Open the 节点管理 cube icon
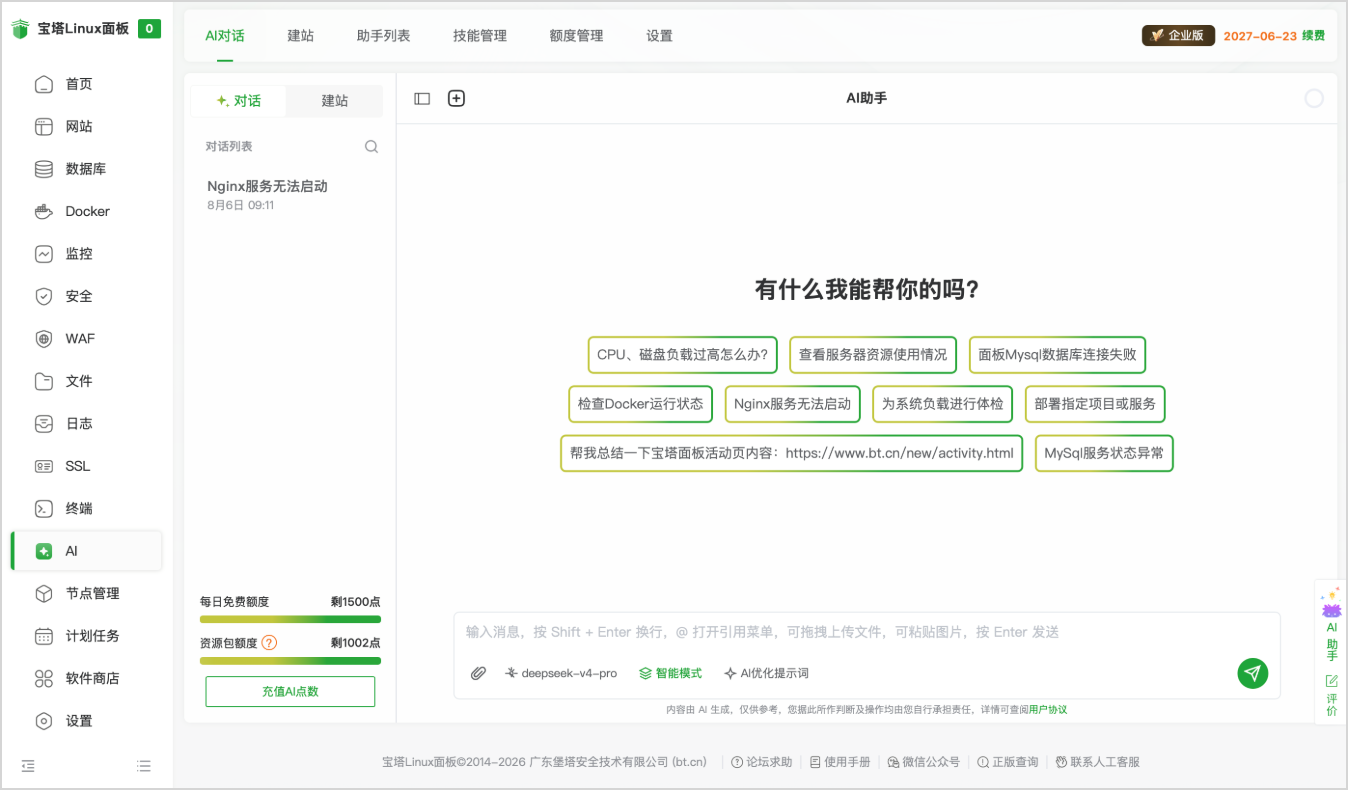The width and height of the screenshot is (1348, 790). (44, 593)
